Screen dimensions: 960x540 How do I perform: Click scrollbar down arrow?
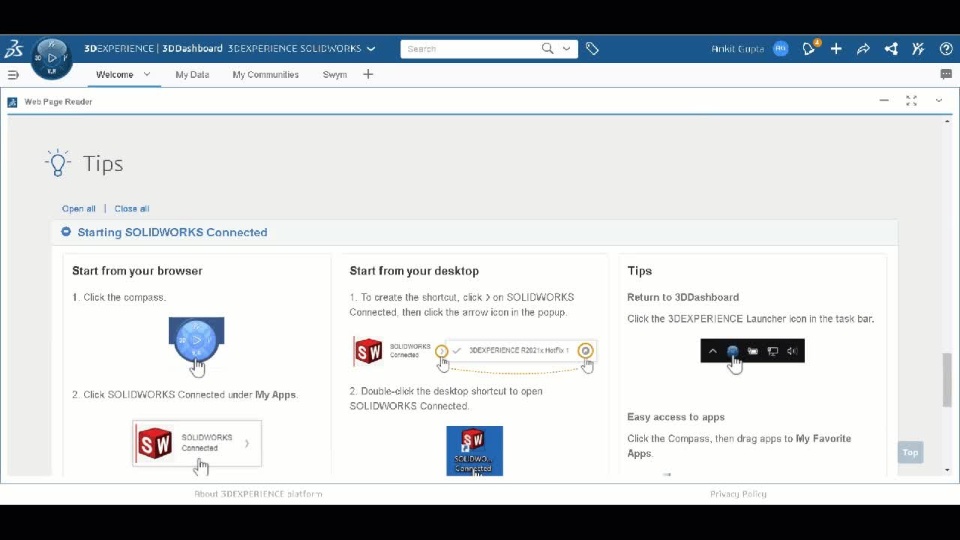click(947, 470)
